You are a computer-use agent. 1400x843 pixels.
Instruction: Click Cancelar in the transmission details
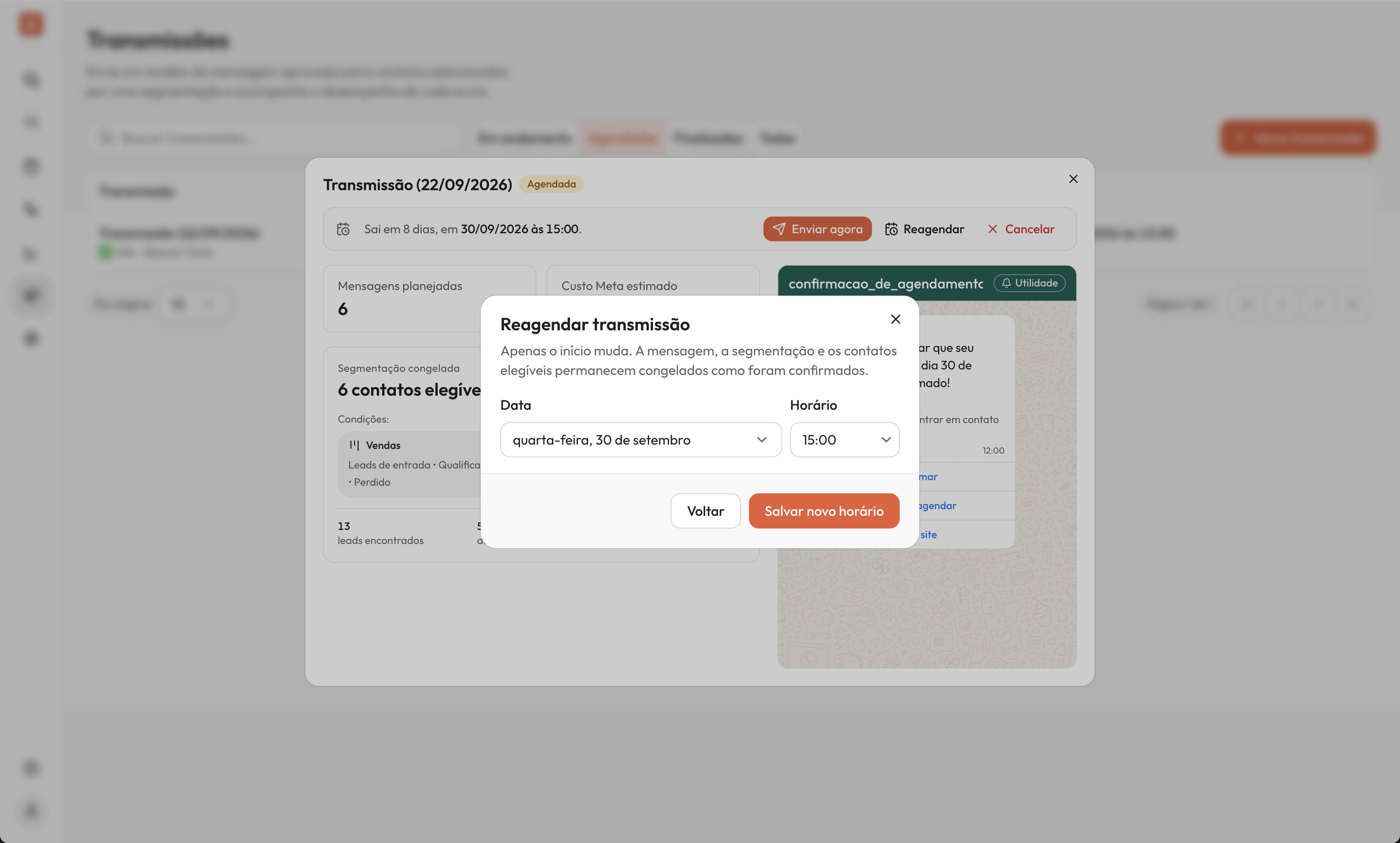click(x=1021, y=229)
